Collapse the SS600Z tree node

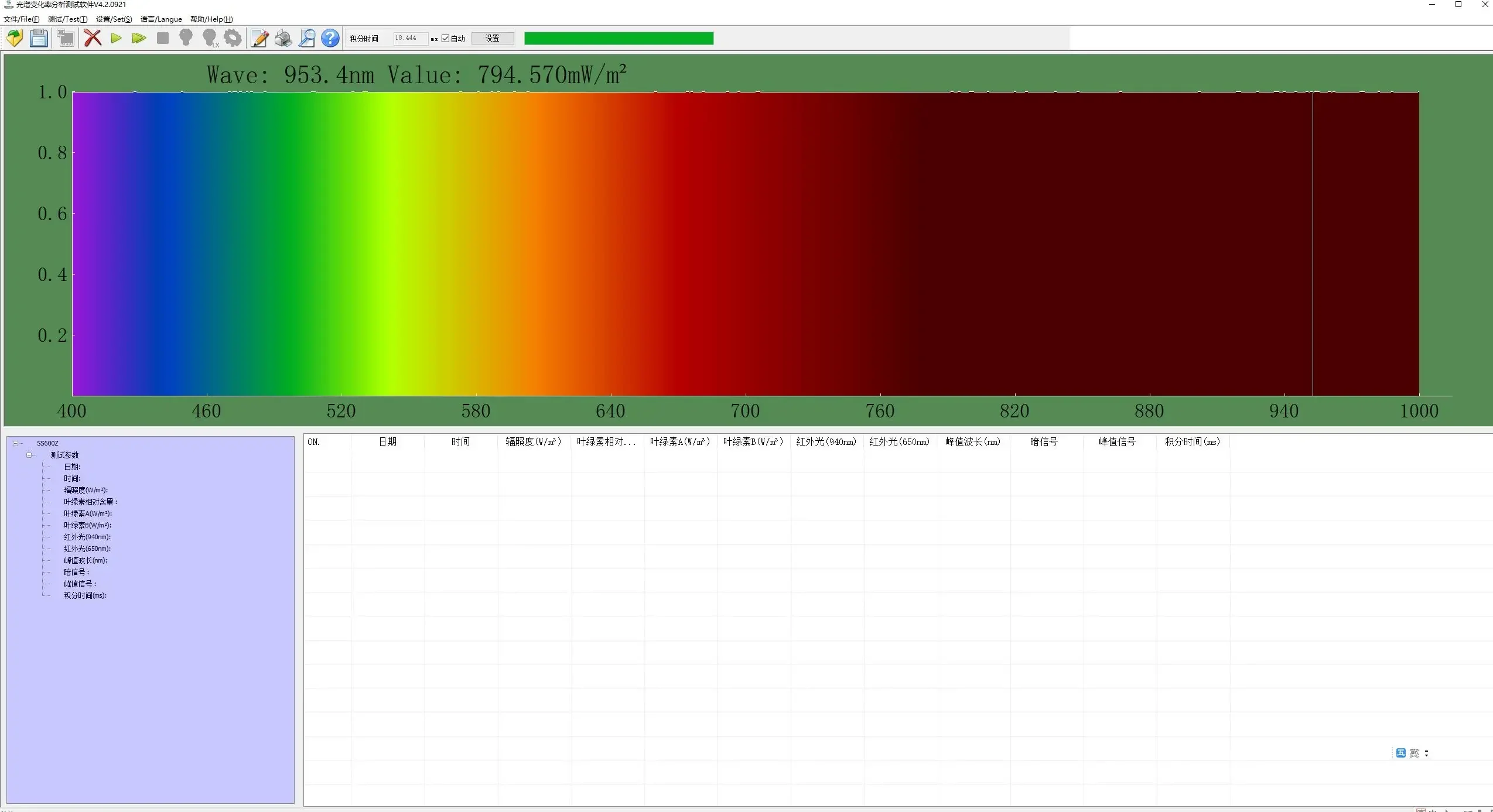tap(16, 443)
